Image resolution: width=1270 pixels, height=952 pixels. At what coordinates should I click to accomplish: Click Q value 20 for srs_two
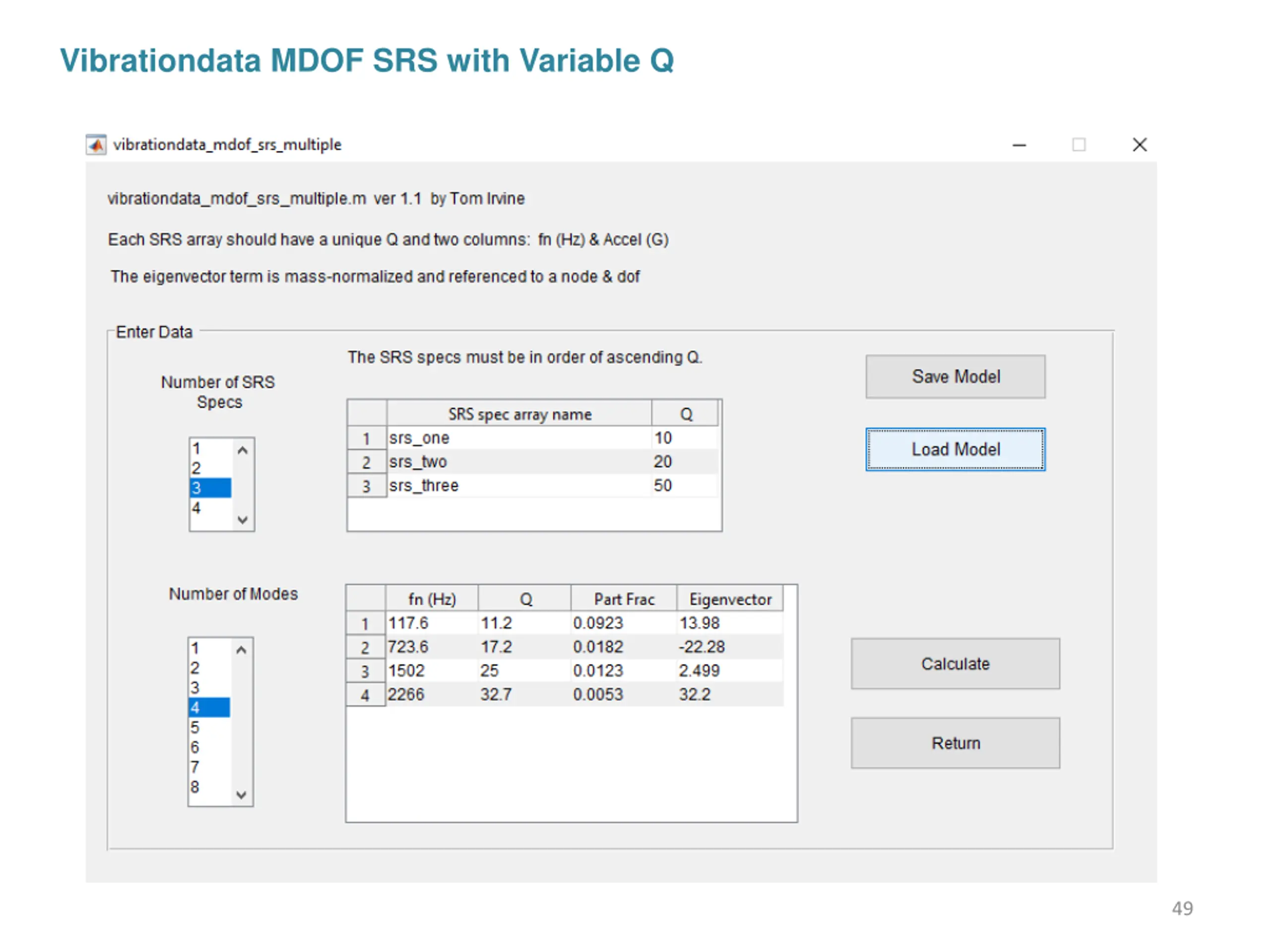685,462
